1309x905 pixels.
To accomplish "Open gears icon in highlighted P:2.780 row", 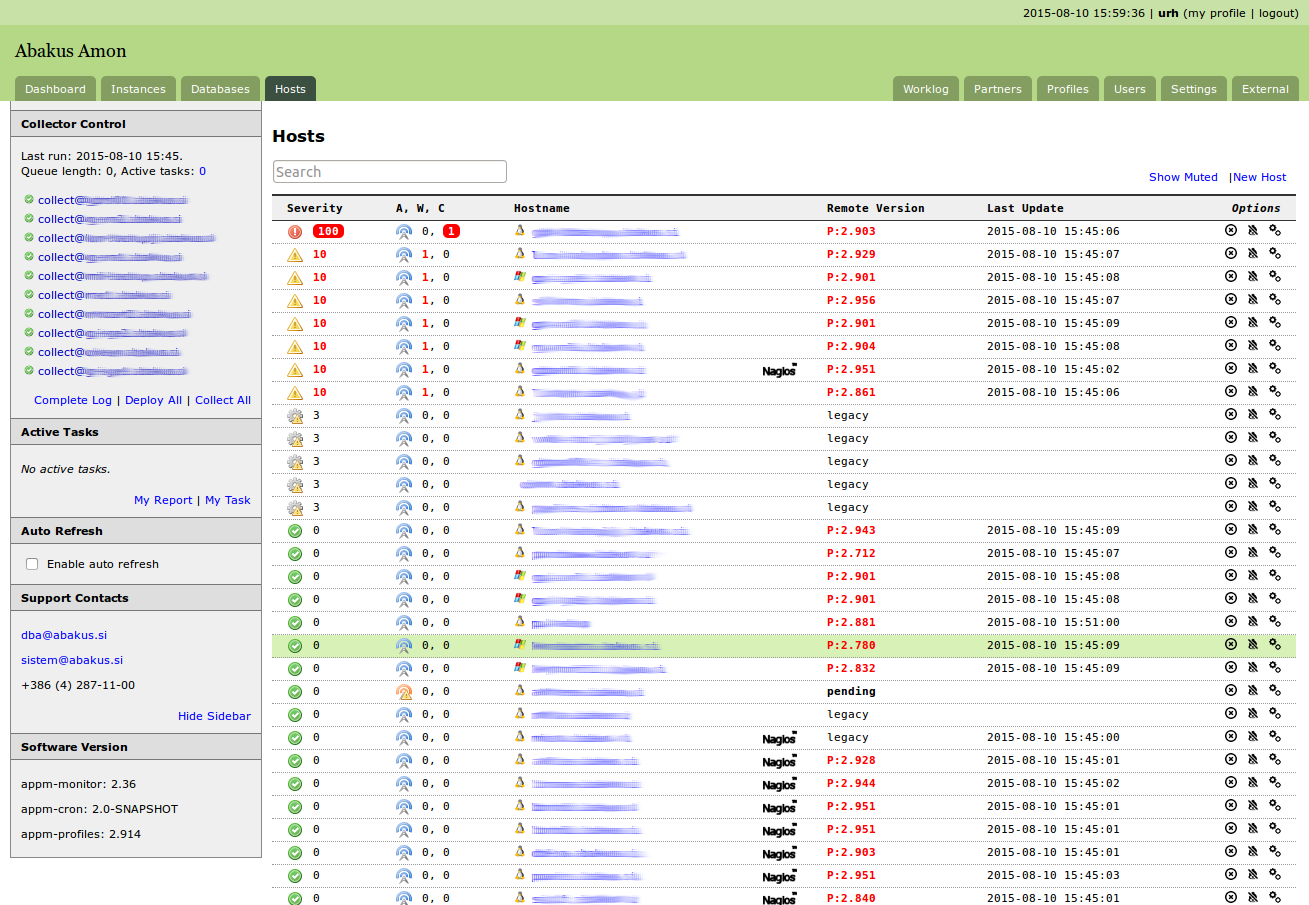I will pyautogui.click(x=1275, y=644).
